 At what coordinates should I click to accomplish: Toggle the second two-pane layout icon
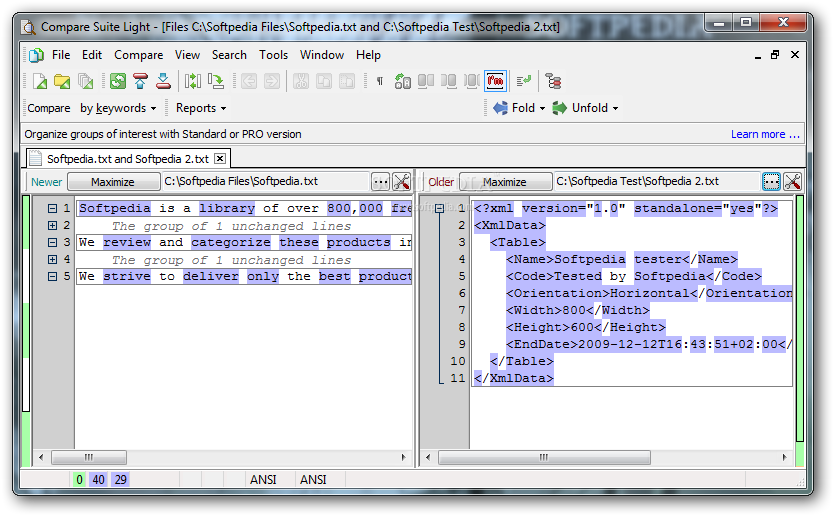click(448, 81)
